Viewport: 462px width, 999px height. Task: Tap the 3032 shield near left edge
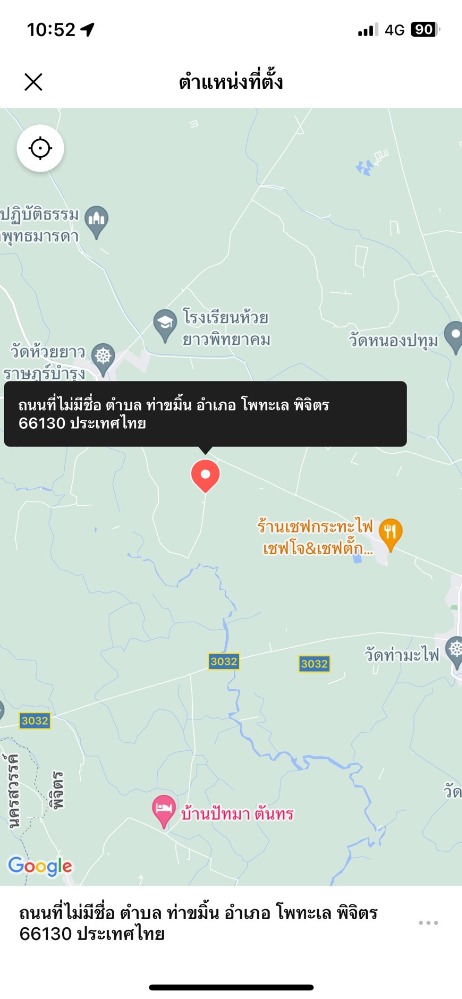point(34,721)
